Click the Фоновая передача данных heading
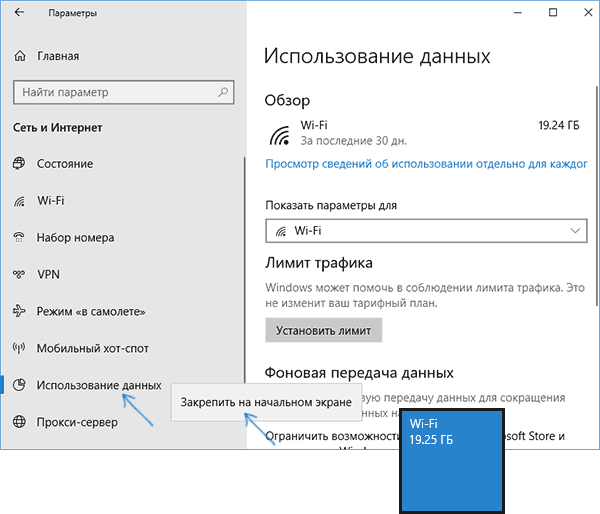 (x=359, y=372)
